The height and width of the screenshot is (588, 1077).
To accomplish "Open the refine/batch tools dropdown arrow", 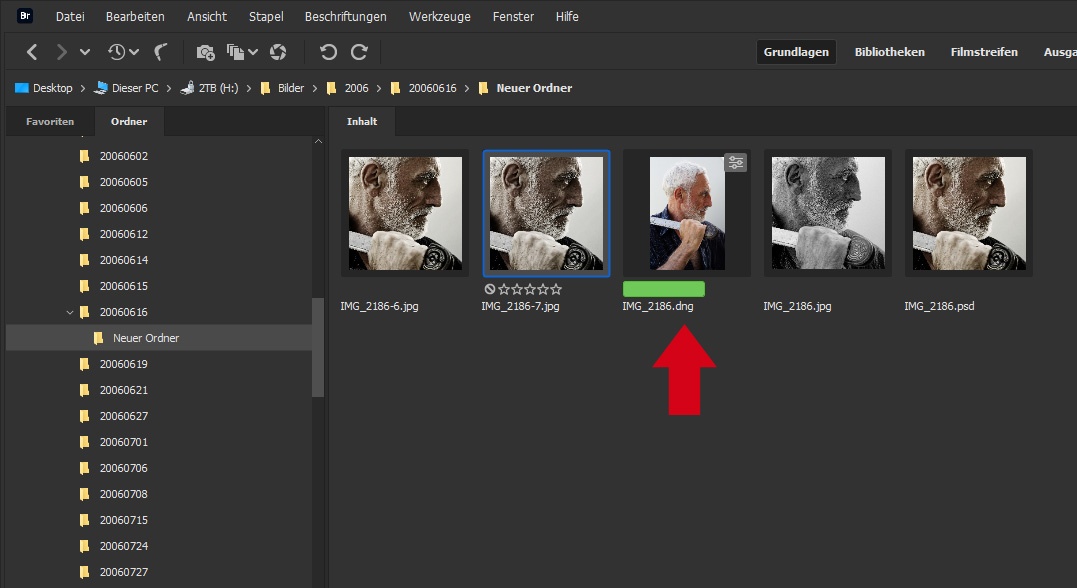I will tap(253, 52).
